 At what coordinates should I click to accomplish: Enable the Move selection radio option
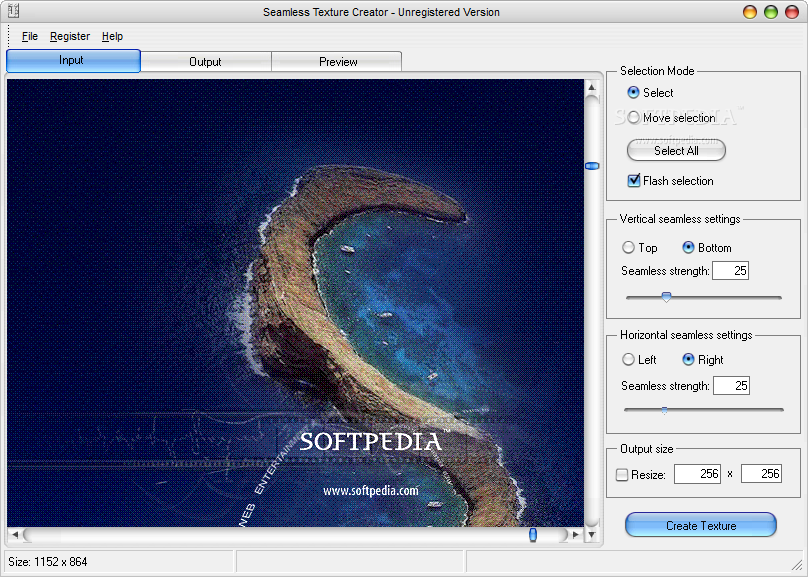click(633, 118)
